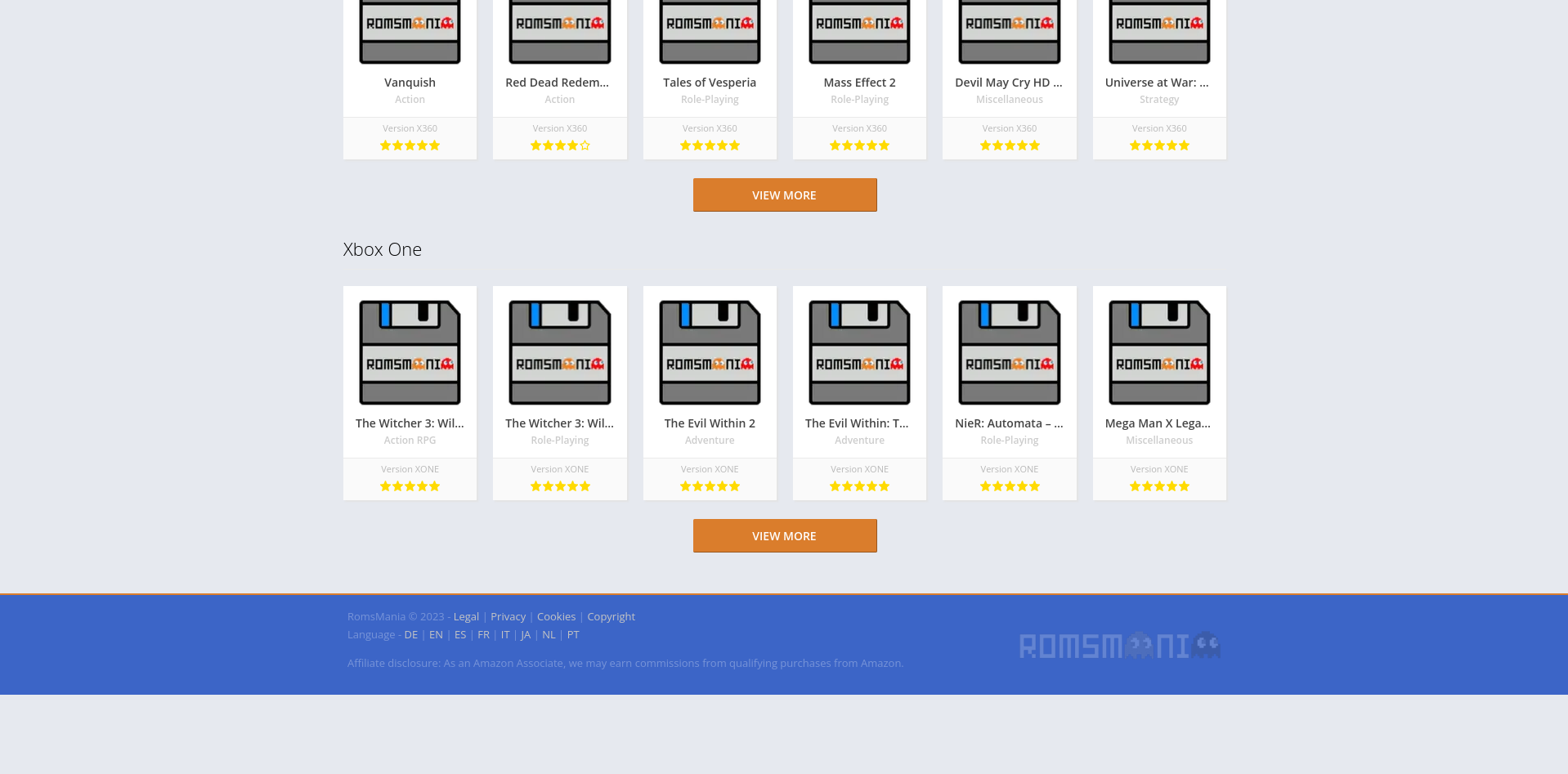Click the RomsMania footer logo
Screen dimensions: 1568x774
pyautogui.click(x=1119, y=645)
